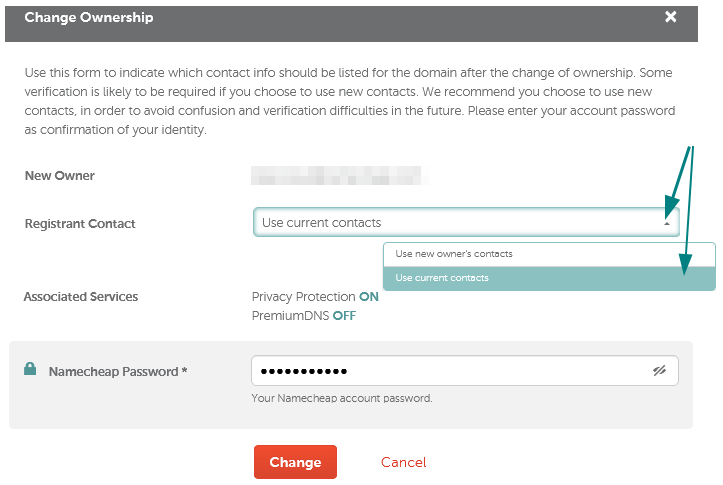The height and width of the screenshot is (485, 723).
Task: Toggle password visibility eye icon
Action: pos(659,370)
